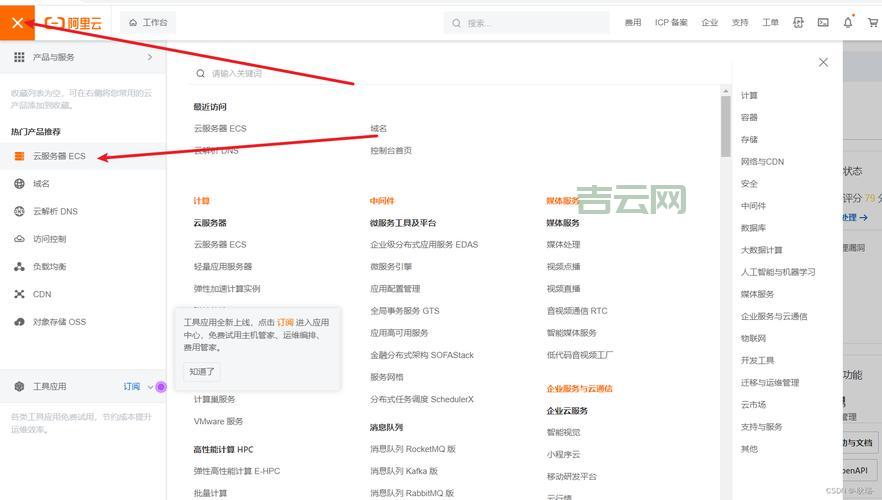882x500 pixels.
Task: Open the 工单 menu in header
Action: (x=770, y=22)
